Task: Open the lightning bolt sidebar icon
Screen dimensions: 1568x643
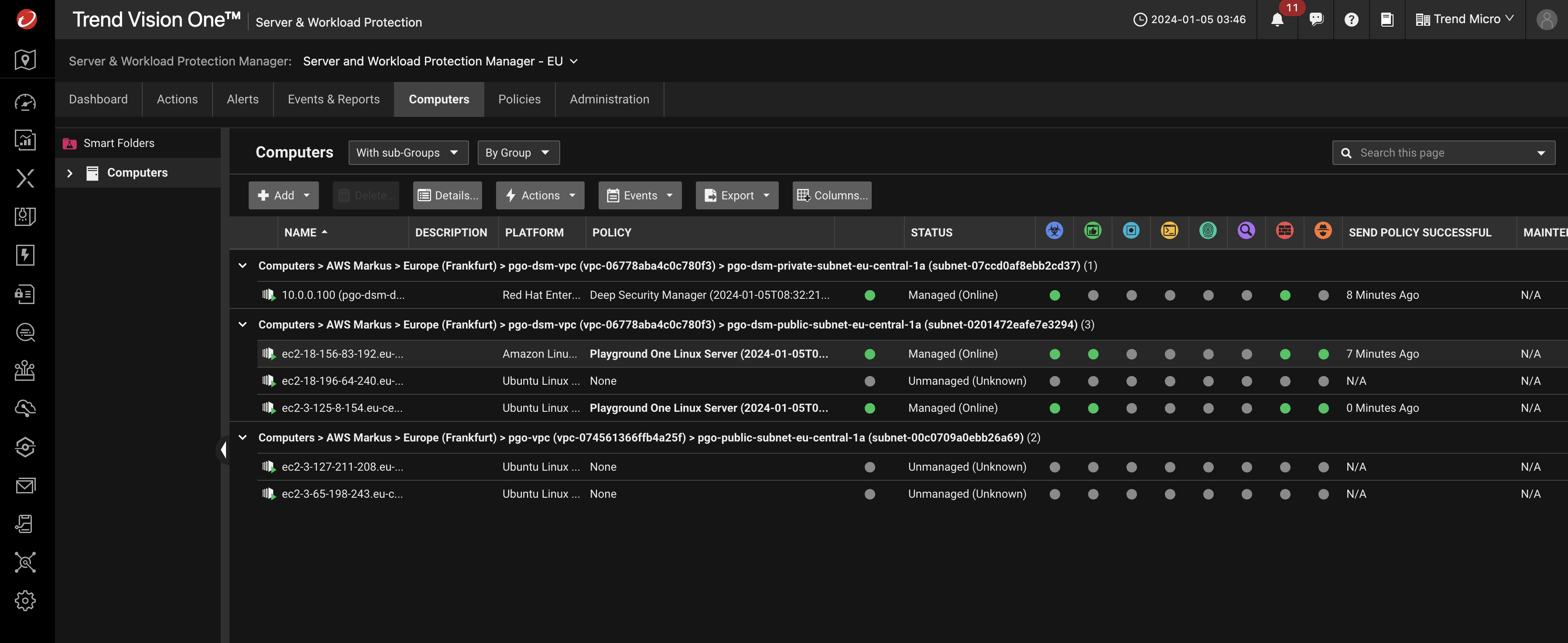Action: click(x=25, y=255)
